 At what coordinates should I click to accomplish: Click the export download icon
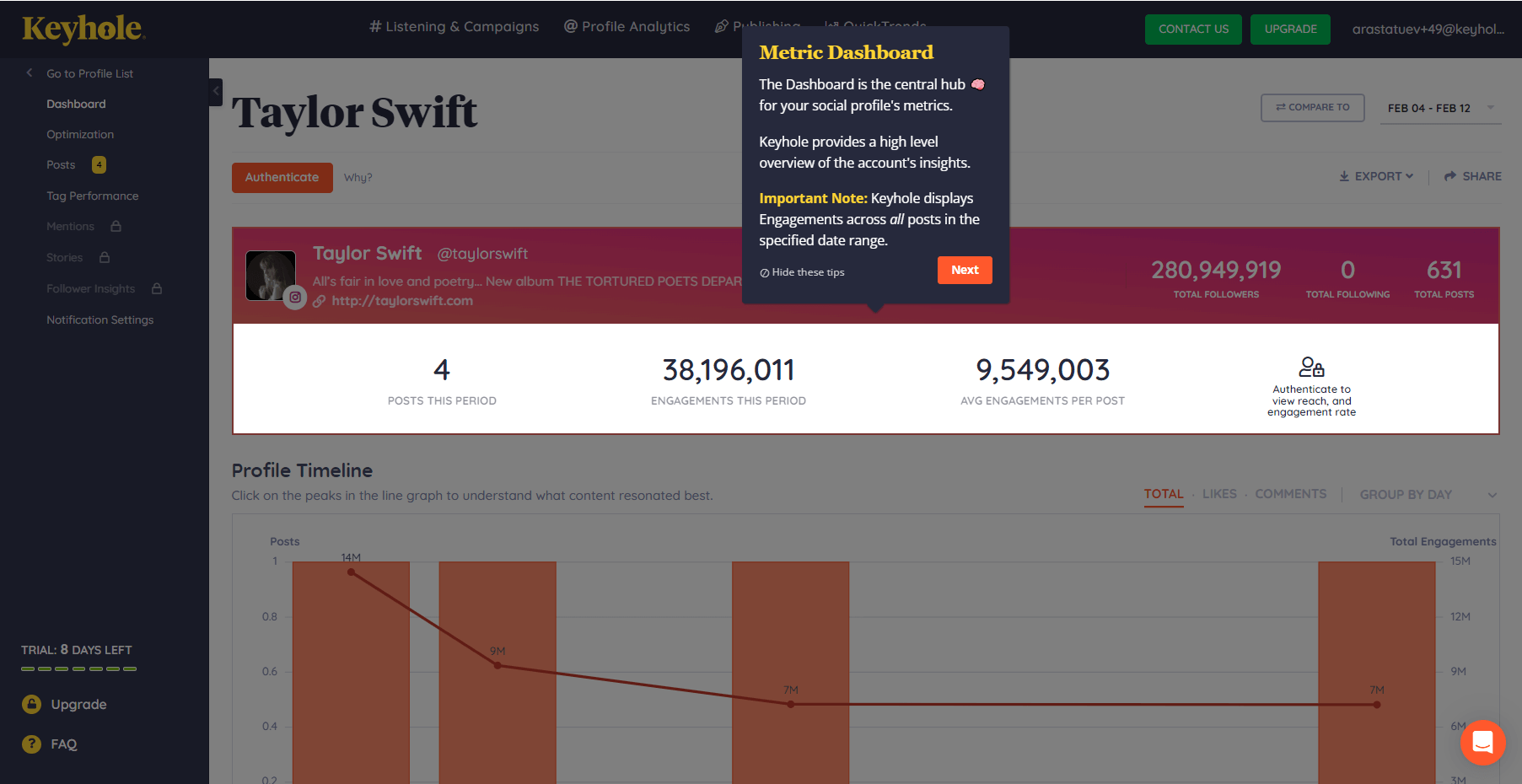click(x=1344, y=176)
